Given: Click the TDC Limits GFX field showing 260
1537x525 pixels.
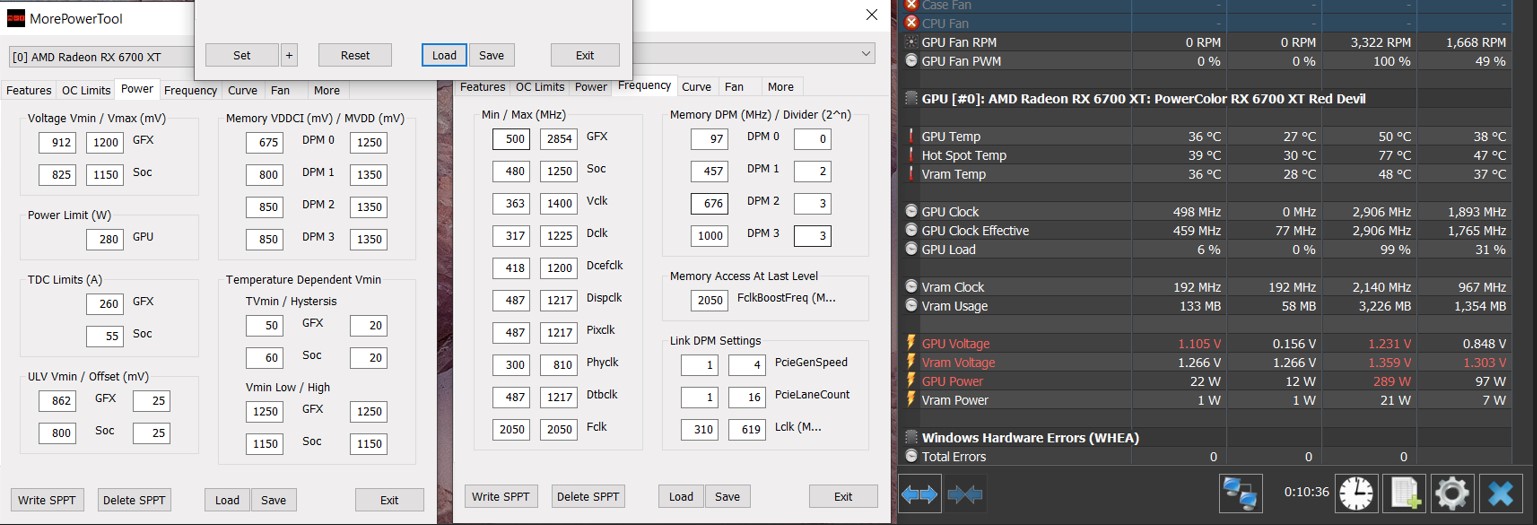Looking at the screenshot, I should 105,304.
